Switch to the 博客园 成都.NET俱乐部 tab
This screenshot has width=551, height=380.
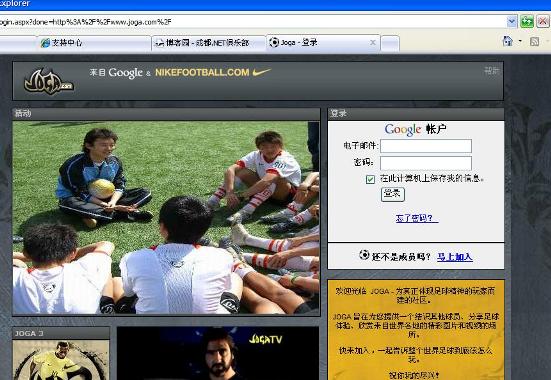click(208, 43)
